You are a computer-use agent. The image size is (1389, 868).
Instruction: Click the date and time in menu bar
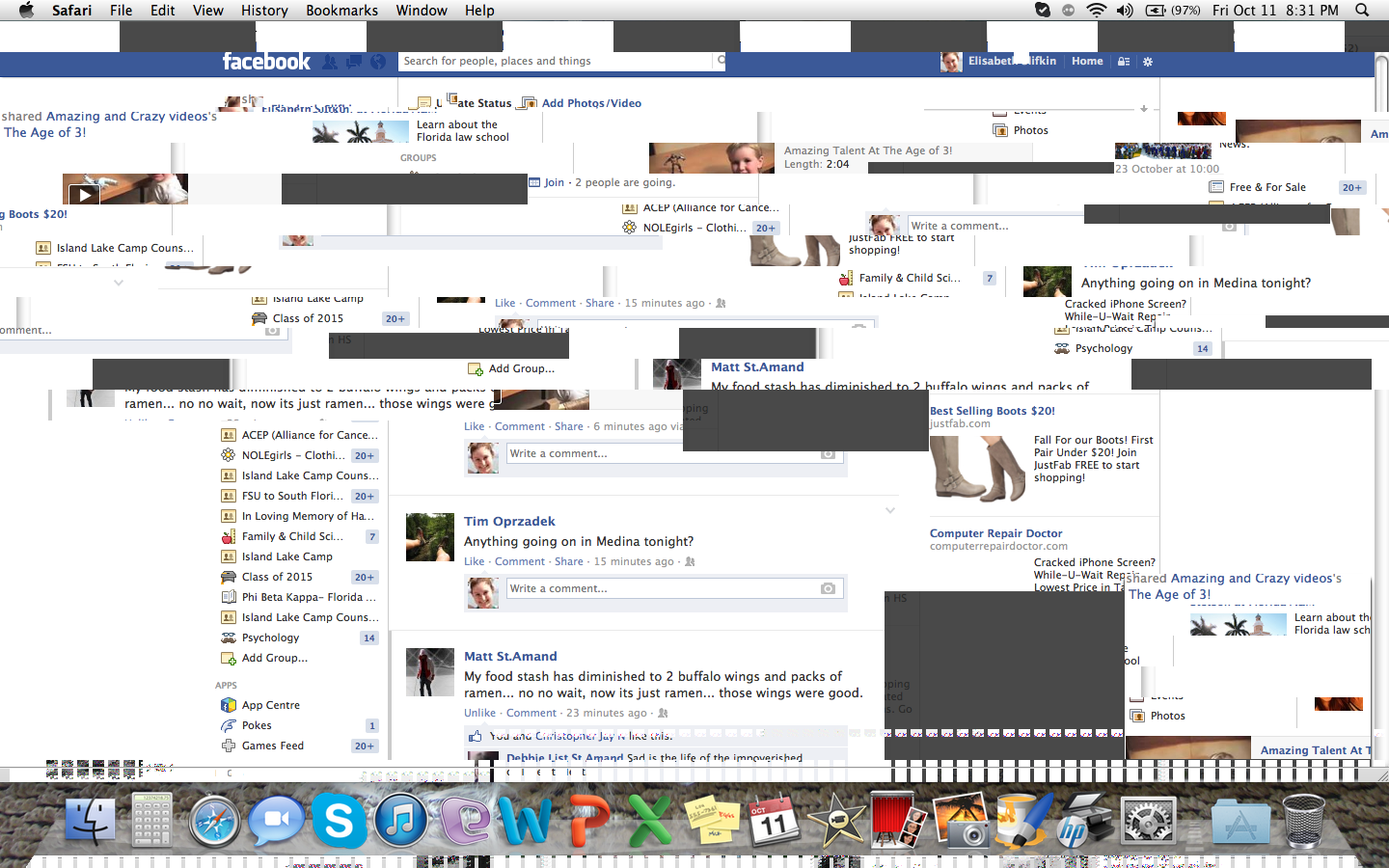coord(1275,11)
